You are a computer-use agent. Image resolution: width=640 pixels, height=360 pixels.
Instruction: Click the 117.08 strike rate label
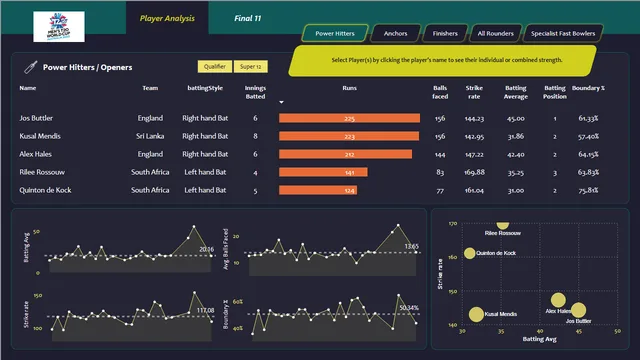click(205, 310)
